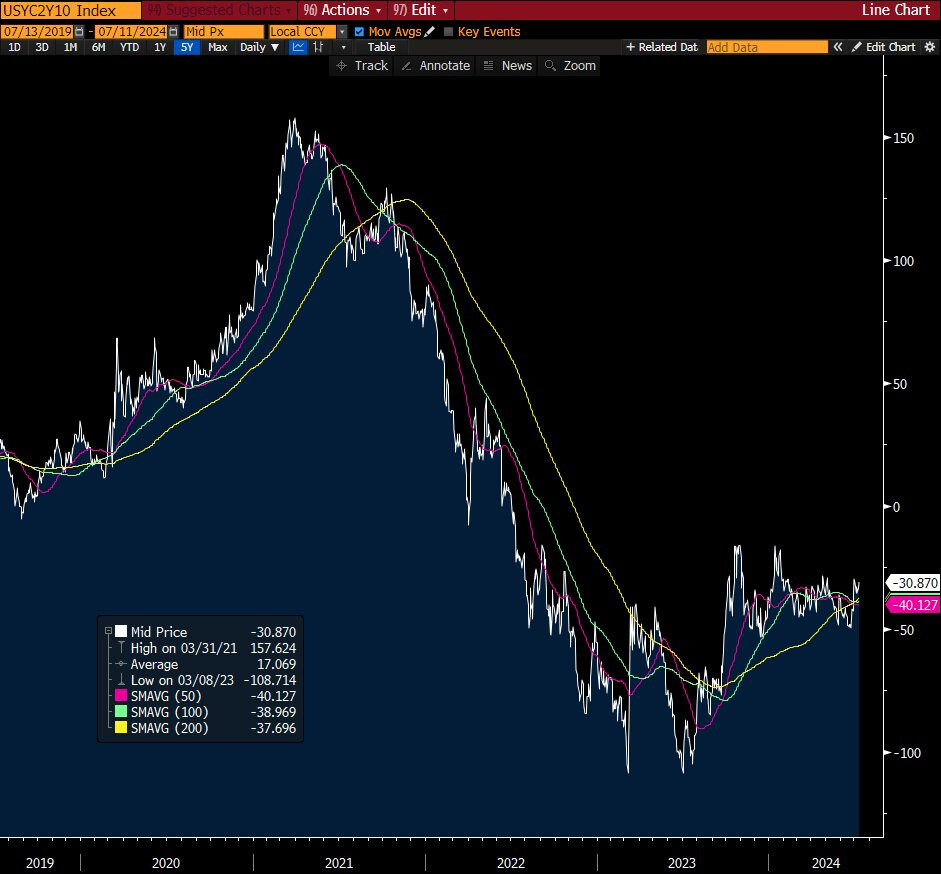This screenshot has height=874, width=941.
Task: Select the line chart type icon
Action: point(298,47)
